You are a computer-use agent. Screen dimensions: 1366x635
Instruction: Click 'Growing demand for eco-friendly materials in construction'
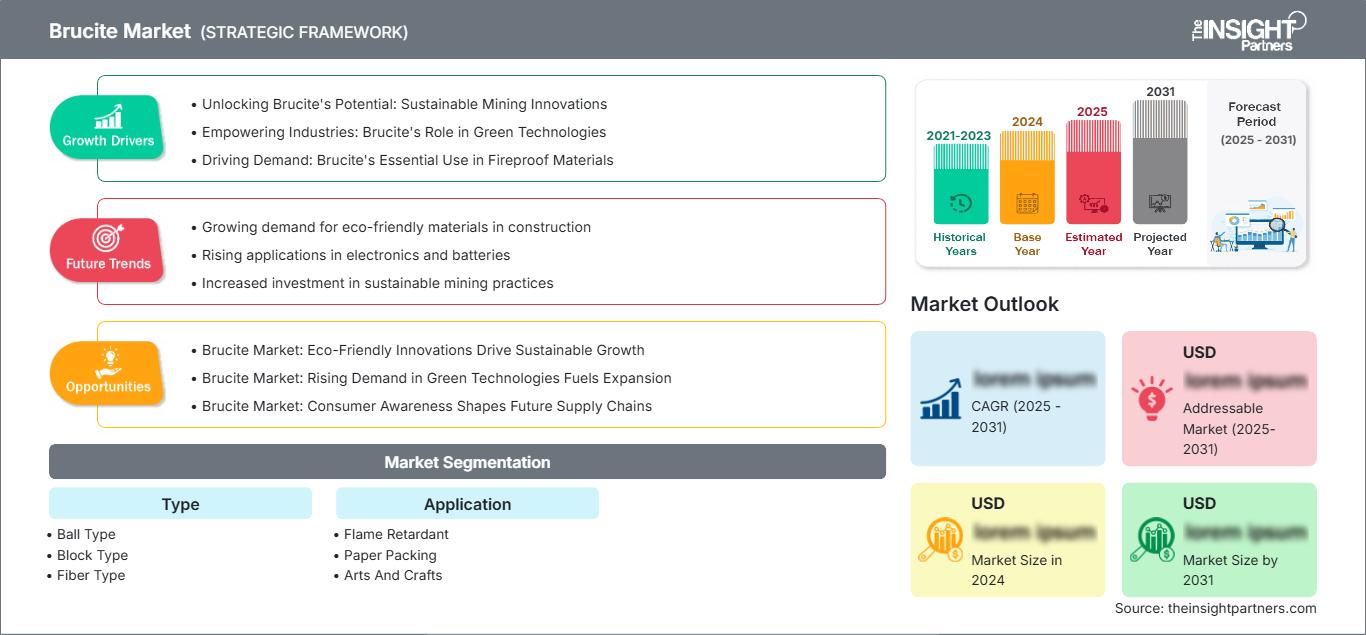[396, 227]
